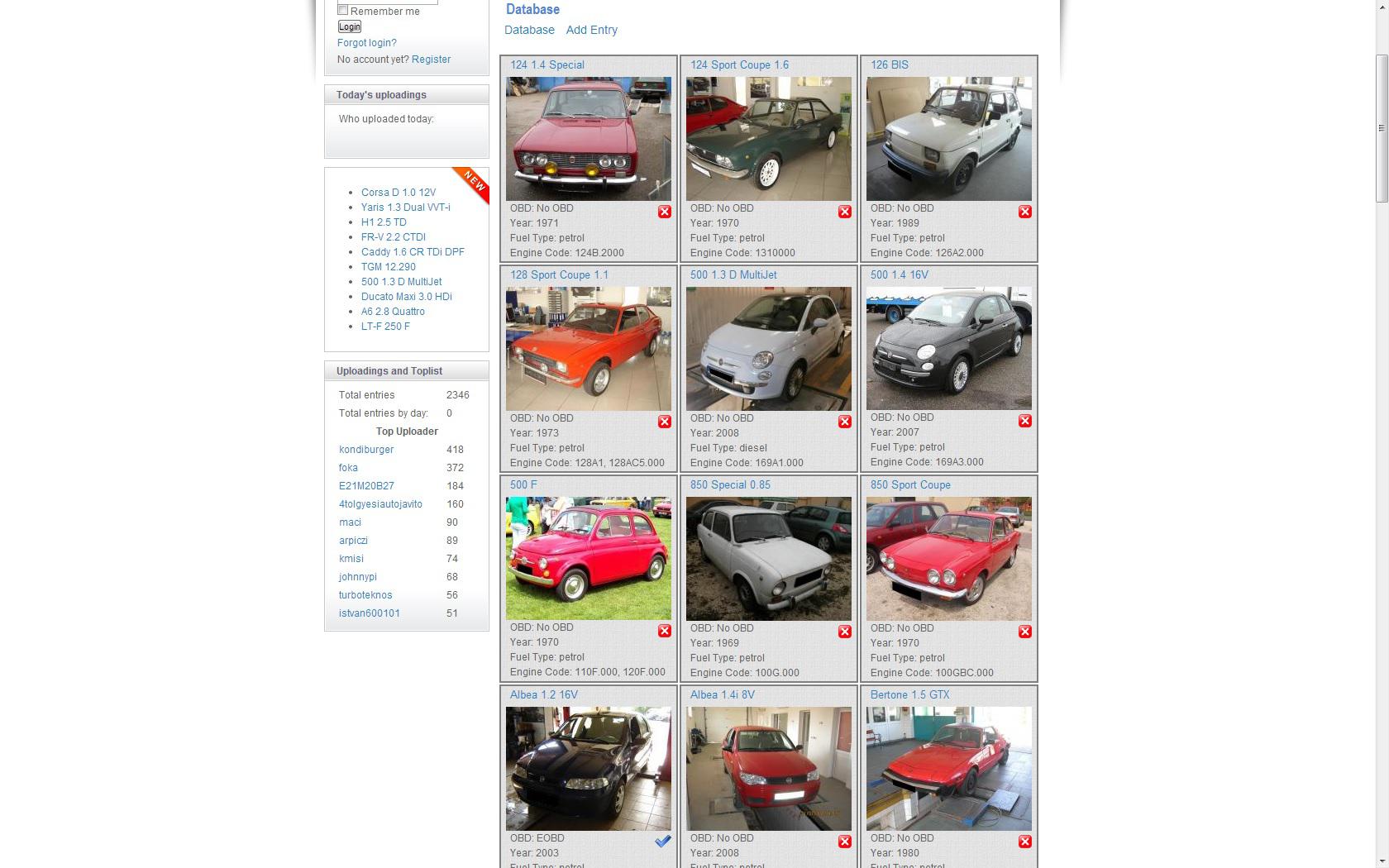This screenshot has width=1389, height=868.
Task: Click the 850 Special 0.85 car photo
Action: pyautogui.click(x=769, y=559)
